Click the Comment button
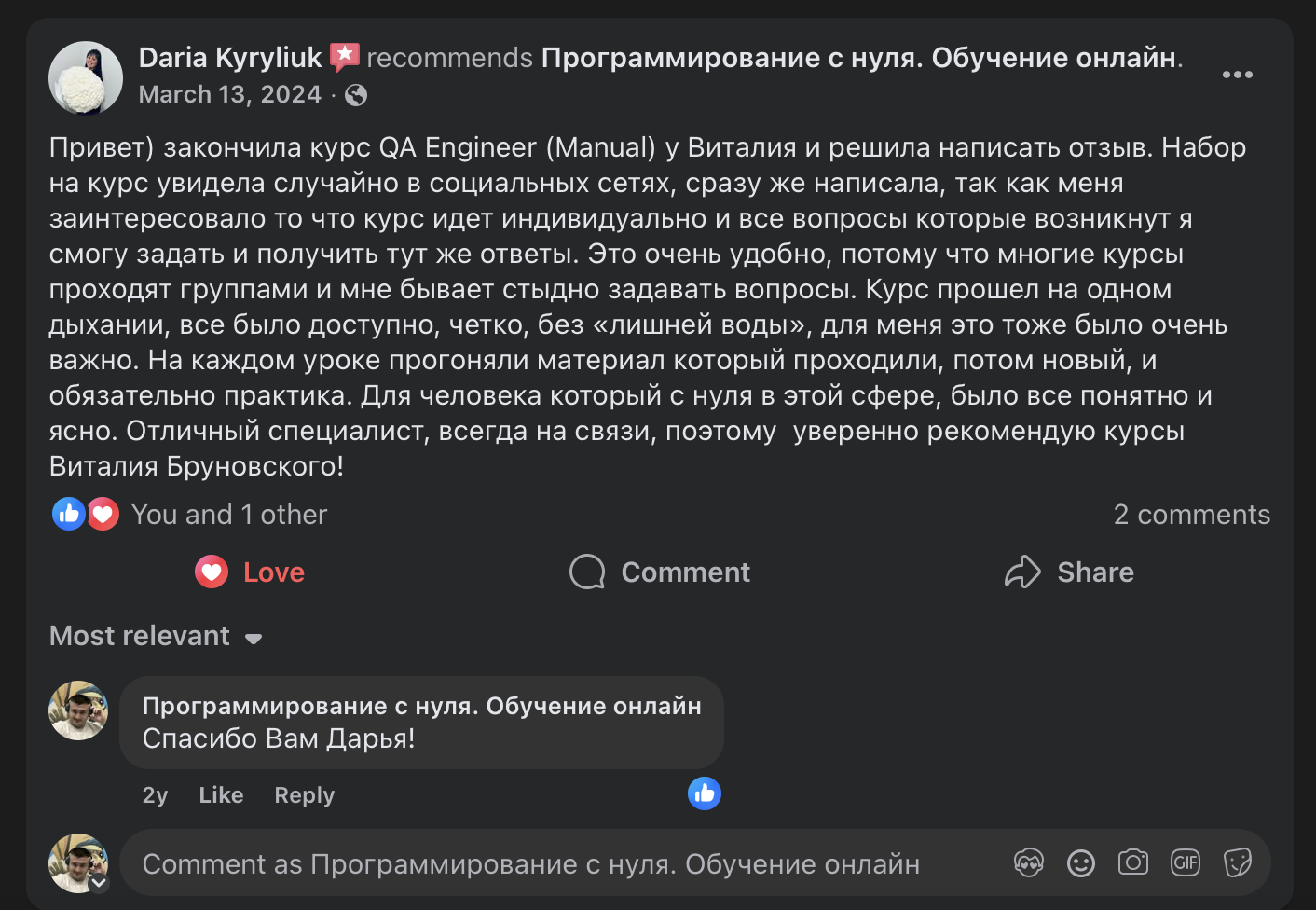The width and height of the screenshot is (1316, 910). pos(658,572)
